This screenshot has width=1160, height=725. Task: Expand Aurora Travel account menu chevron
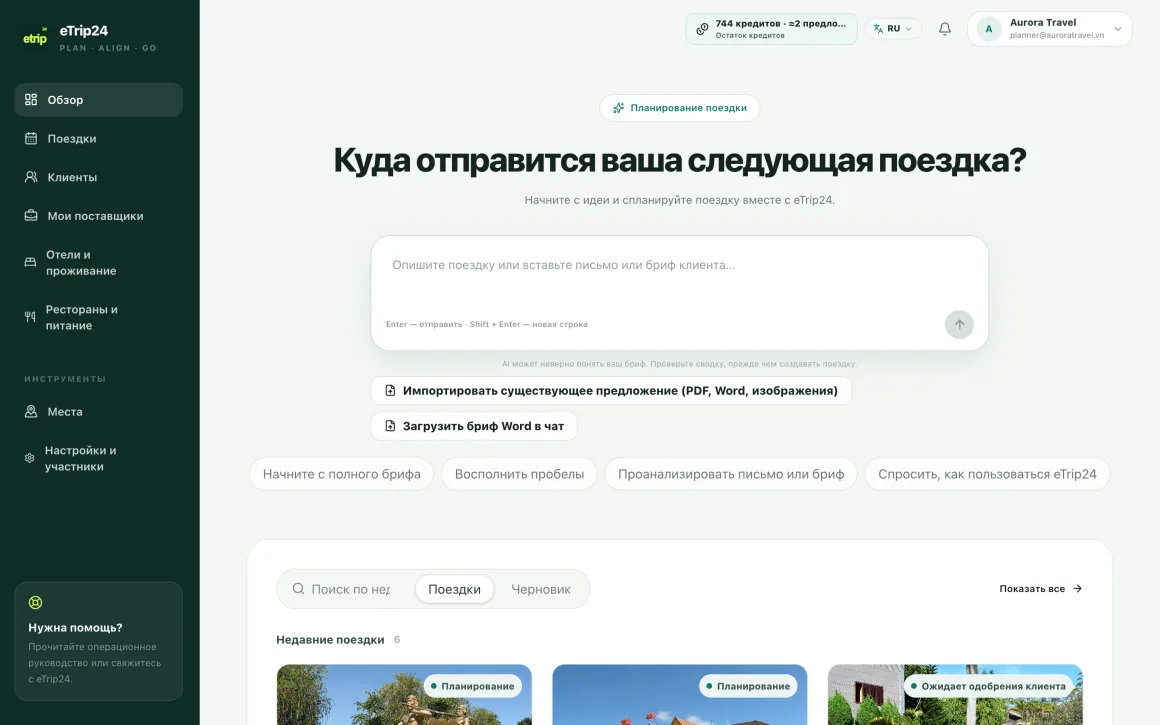tap(1118, 29)
